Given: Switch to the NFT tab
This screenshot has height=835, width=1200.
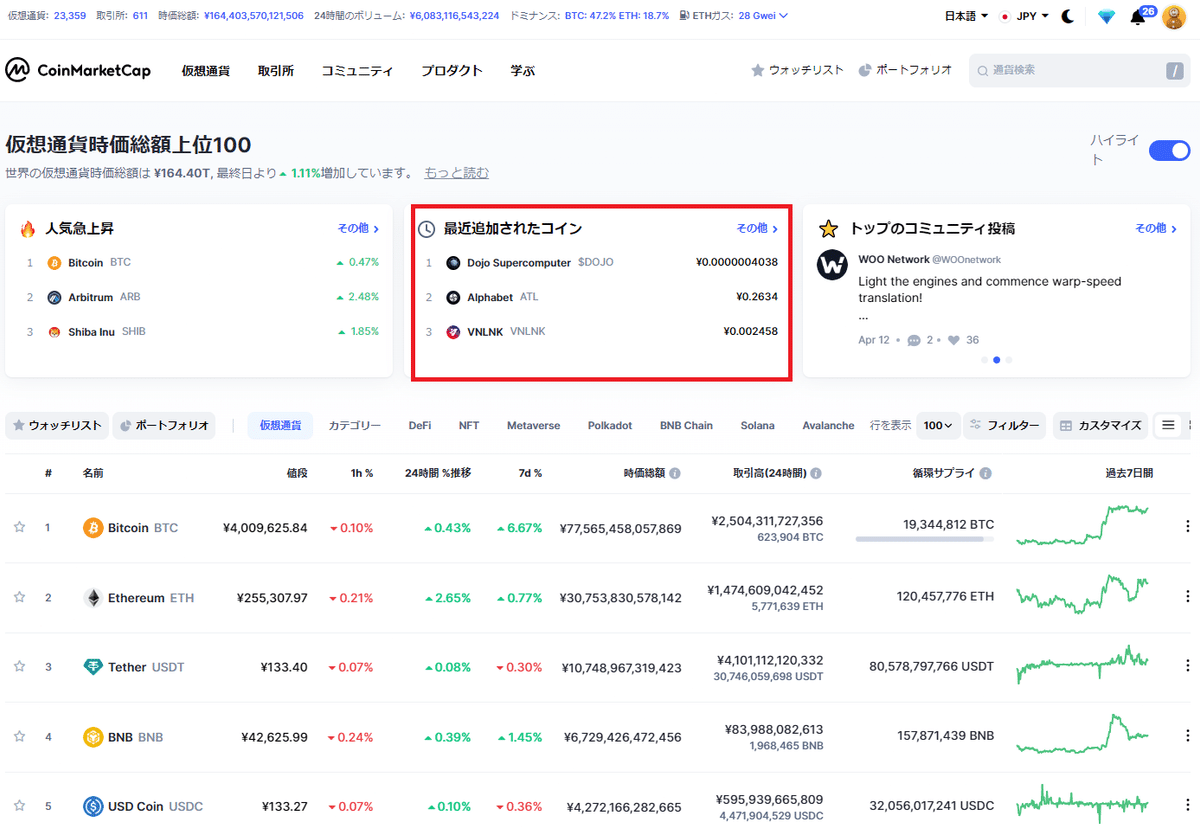Looking at the screenshot, I should click(x=468, y=425).
